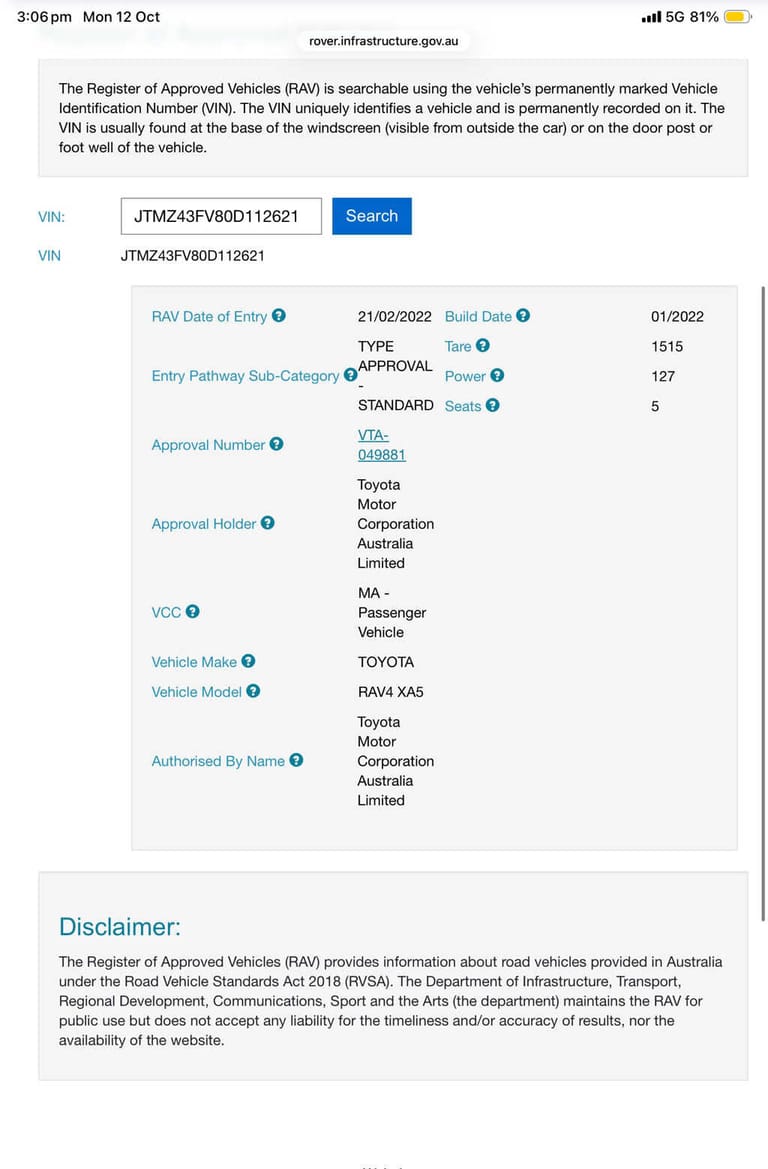The height and width of the screenshot is (1169, 768).
Task: Click the Vehicle Make help icon
Action: 248,661
